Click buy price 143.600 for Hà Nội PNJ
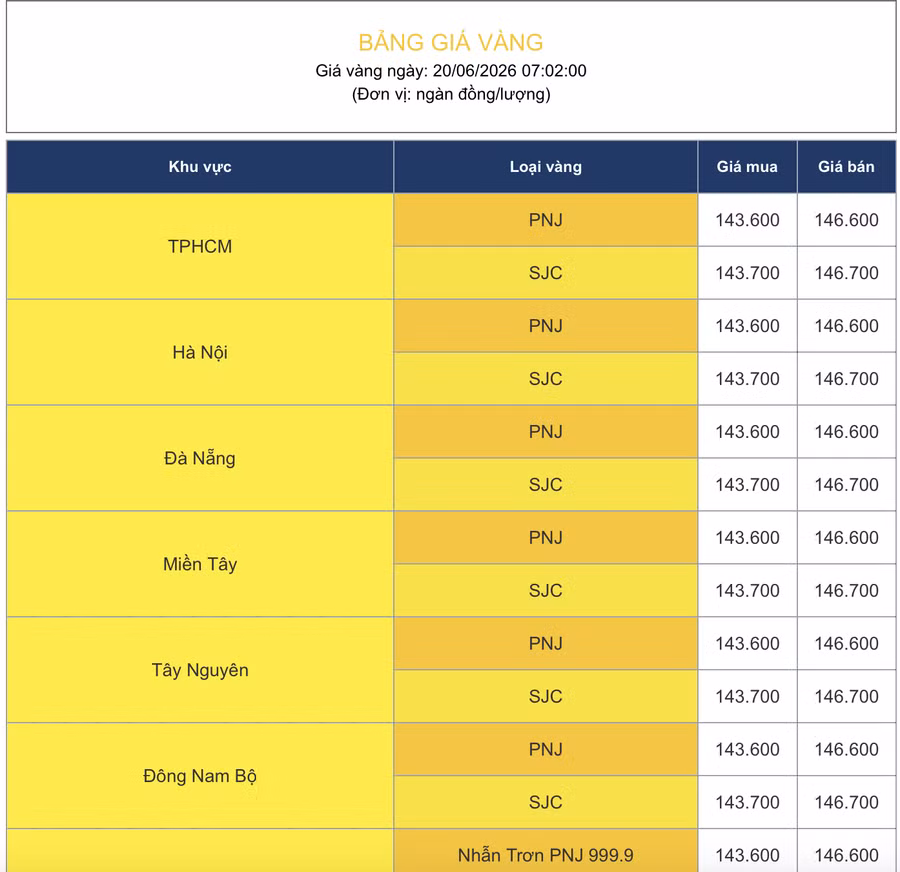The image size is (900, 872). [747, 325]
